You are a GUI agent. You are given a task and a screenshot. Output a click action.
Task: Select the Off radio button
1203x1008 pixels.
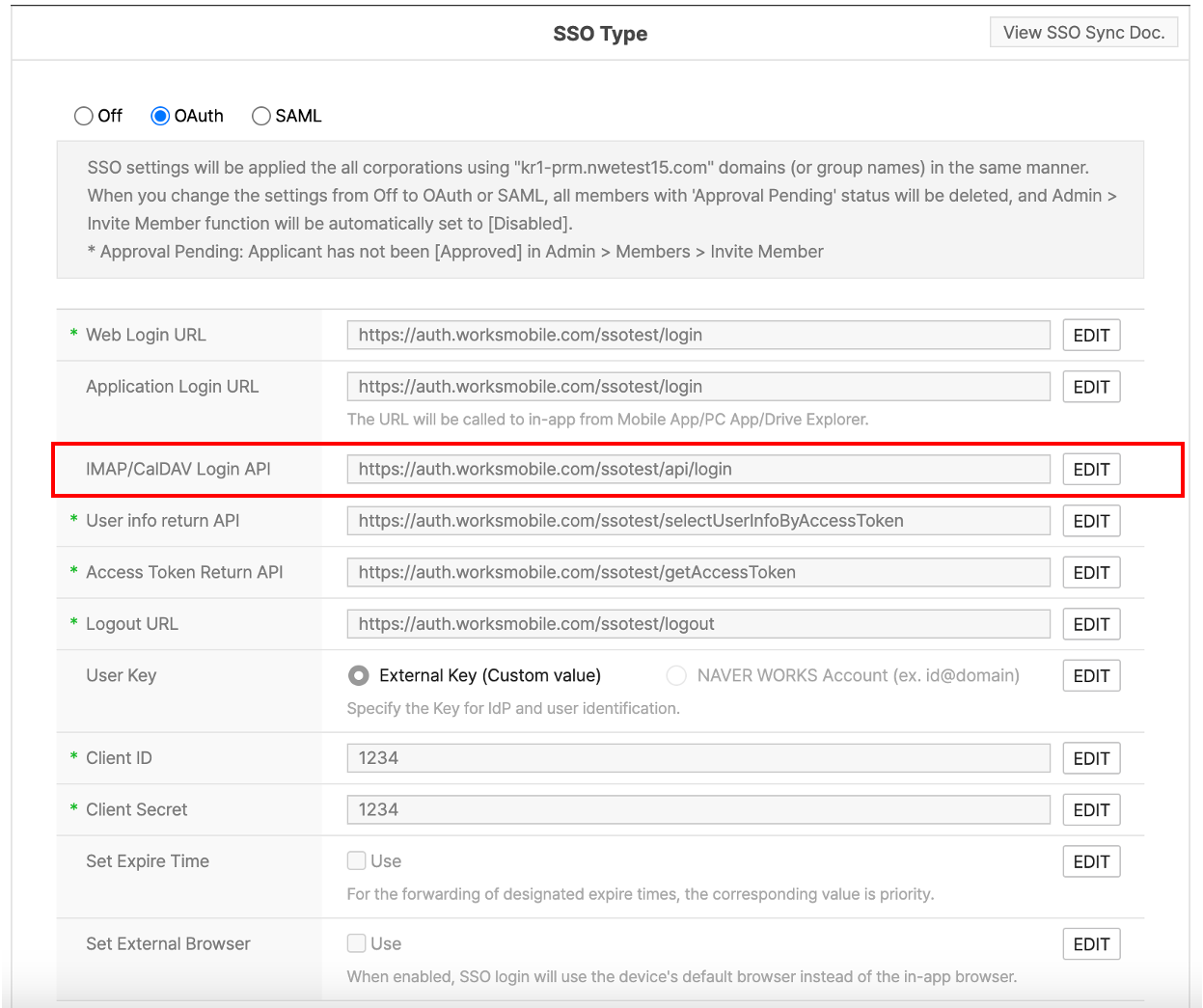84,116
